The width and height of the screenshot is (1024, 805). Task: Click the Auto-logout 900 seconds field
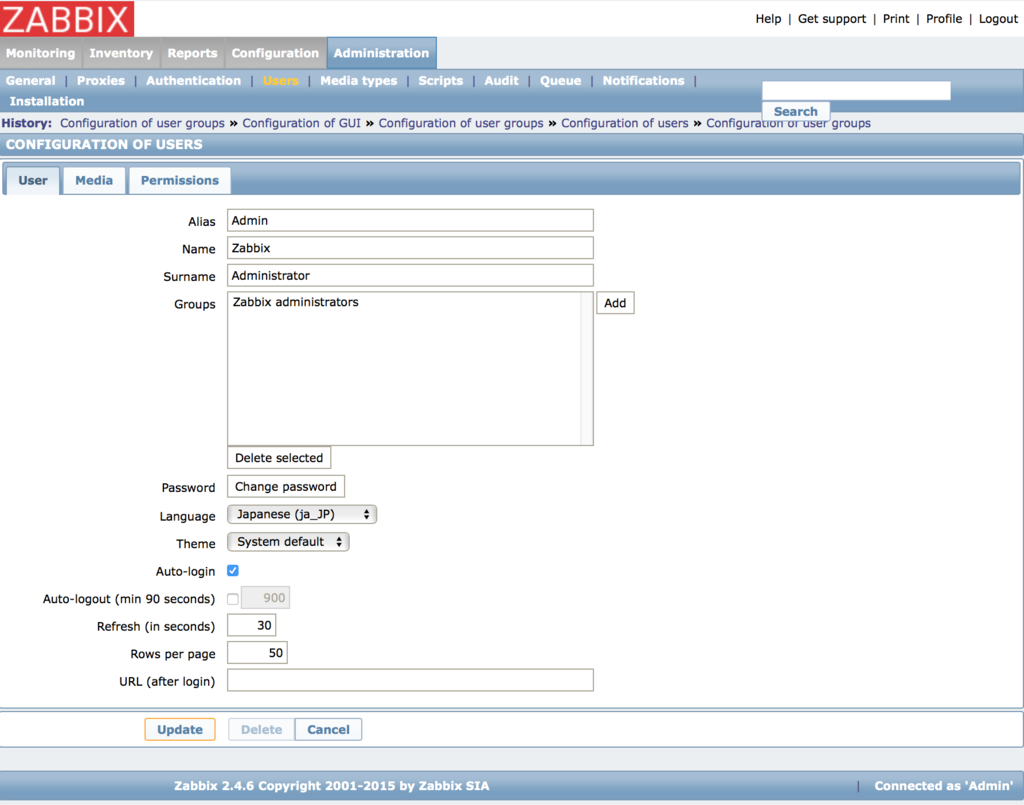(x=265, y=598)
